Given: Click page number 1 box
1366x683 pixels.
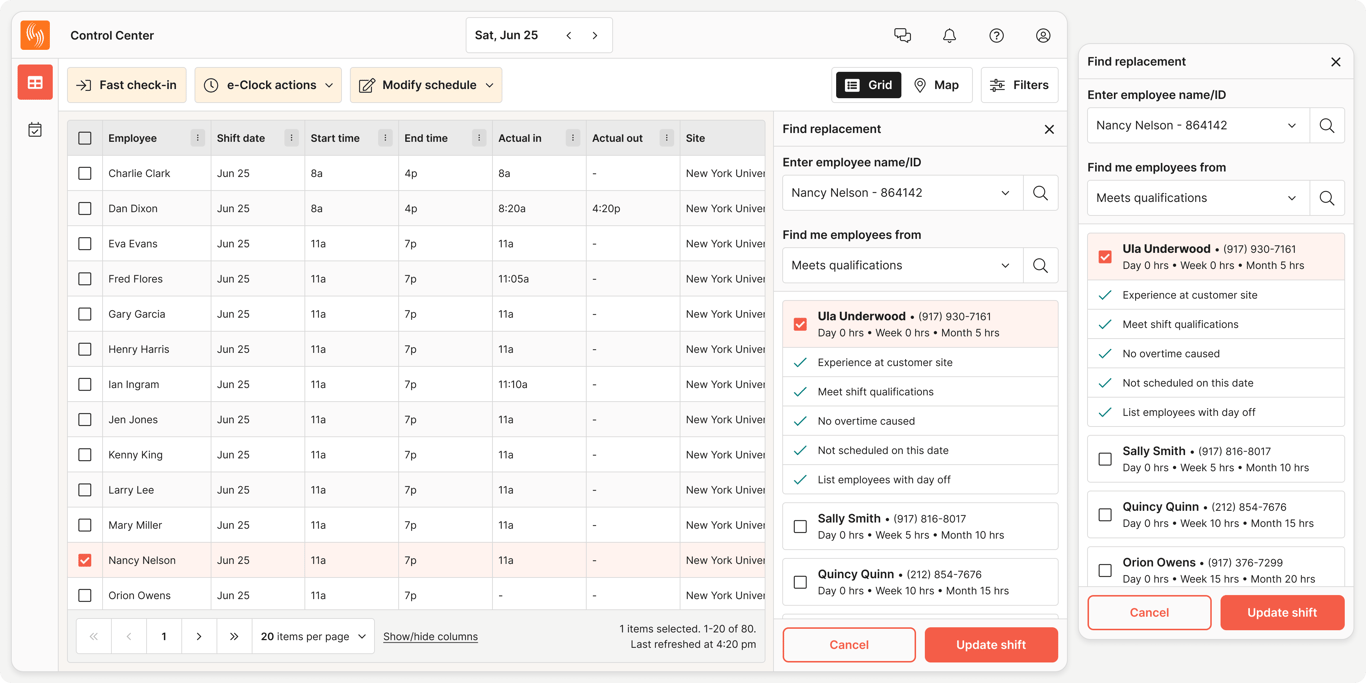Looking at the screenshot, I should click(x=164, y=636).
